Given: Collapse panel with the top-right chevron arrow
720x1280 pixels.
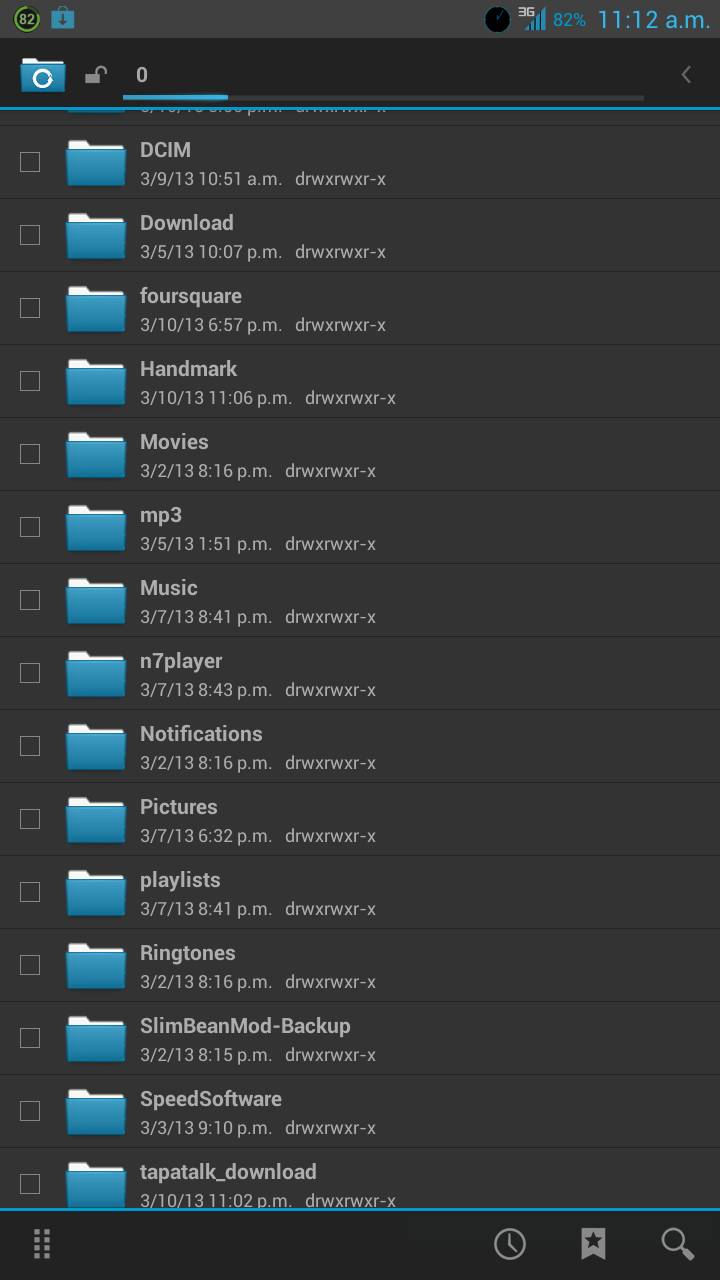Looking at the screenshot, I should click(686, 75).
